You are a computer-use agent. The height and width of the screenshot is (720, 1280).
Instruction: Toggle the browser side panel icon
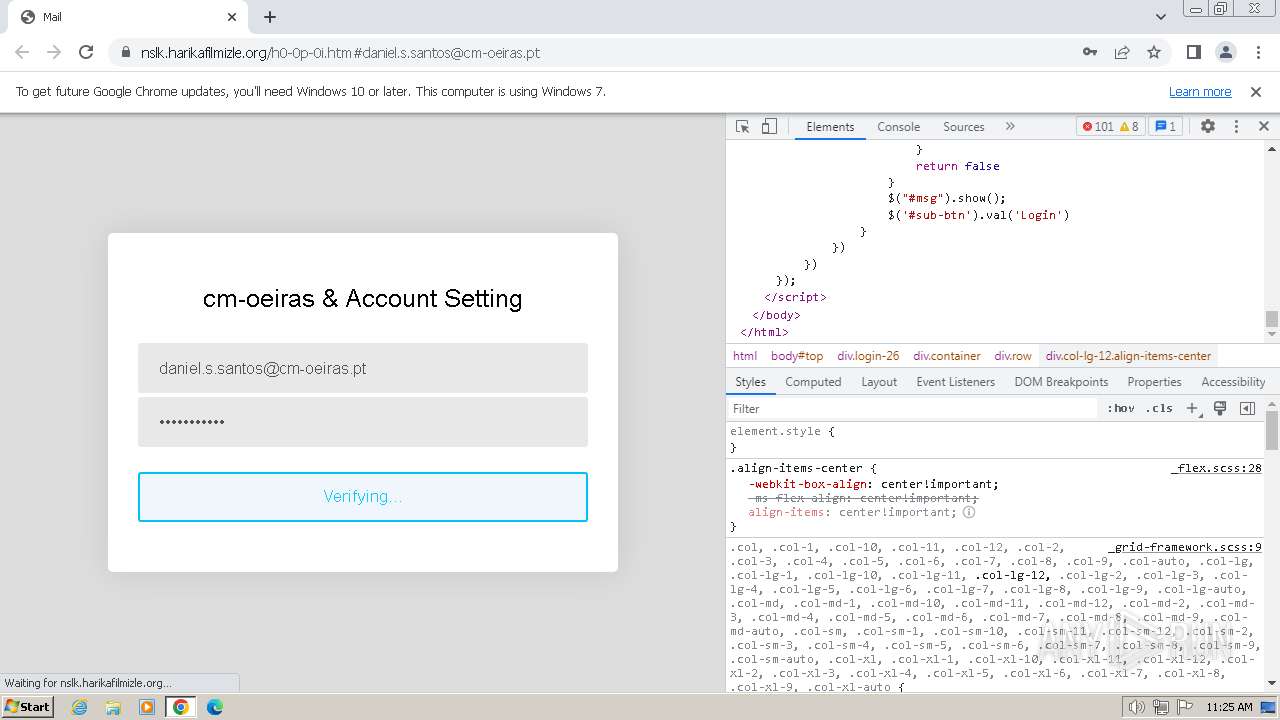1194,52
